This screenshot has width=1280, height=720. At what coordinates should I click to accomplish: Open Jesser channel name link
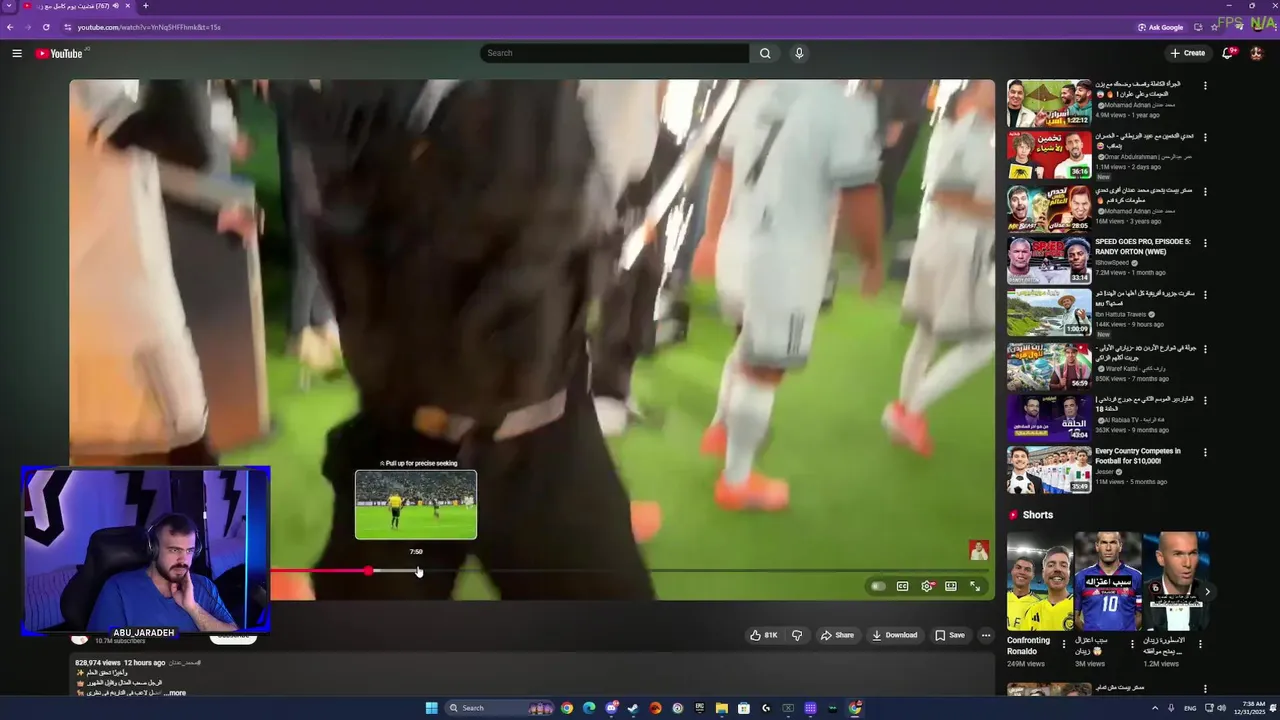[x=1105, y=472]
